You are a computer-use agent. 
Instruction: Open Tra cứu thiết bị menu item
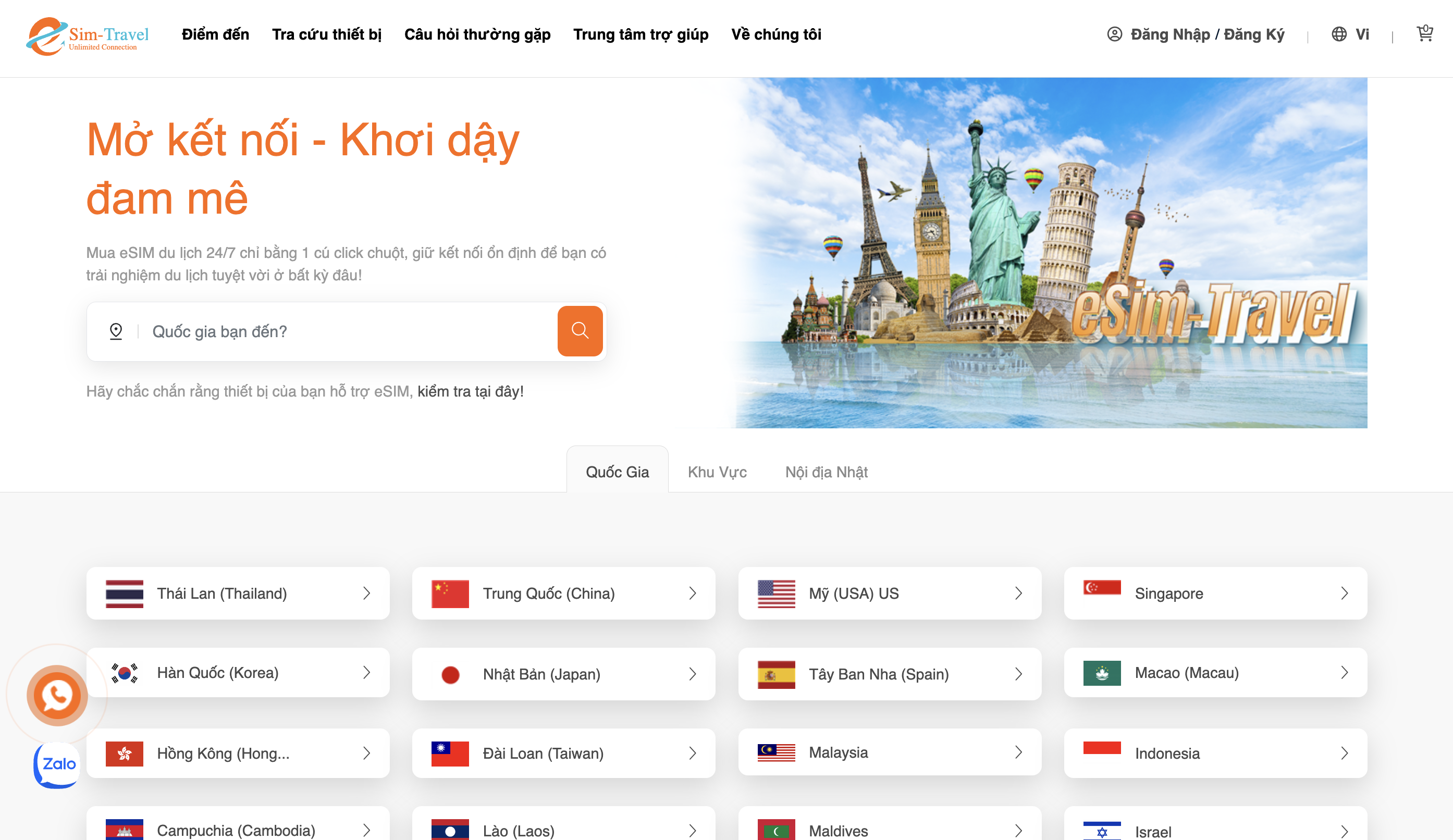click(x=327, y=34)
